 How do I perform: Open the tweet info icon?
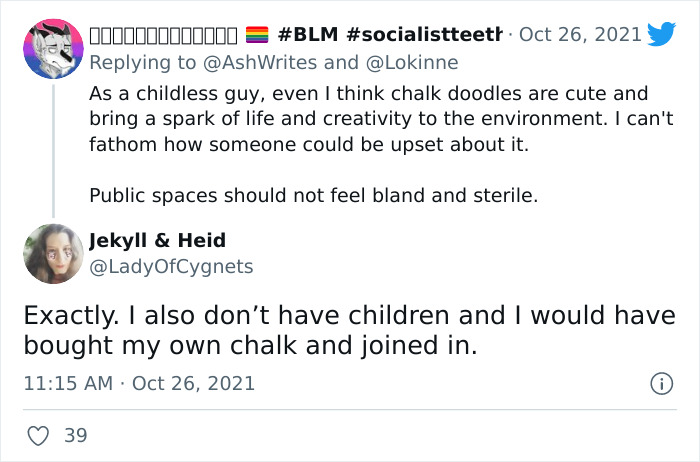pyautogui.click(x=660, y=383)
